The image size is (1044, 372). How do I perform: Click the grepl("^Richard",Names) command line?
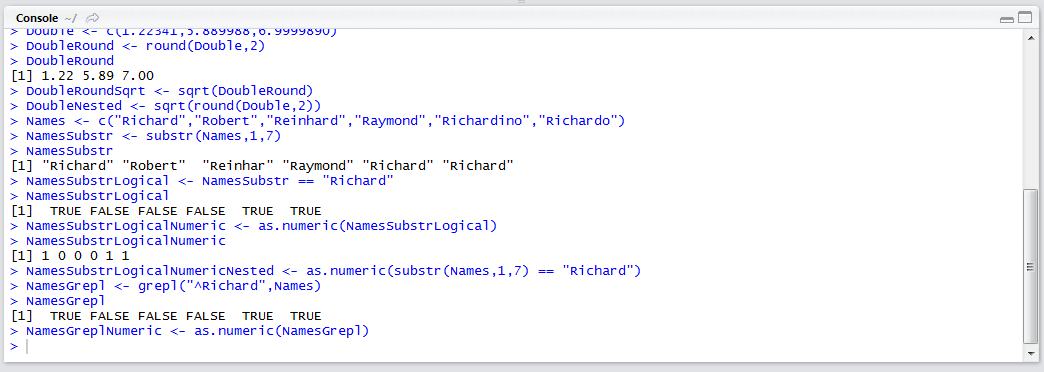[165, 286]
